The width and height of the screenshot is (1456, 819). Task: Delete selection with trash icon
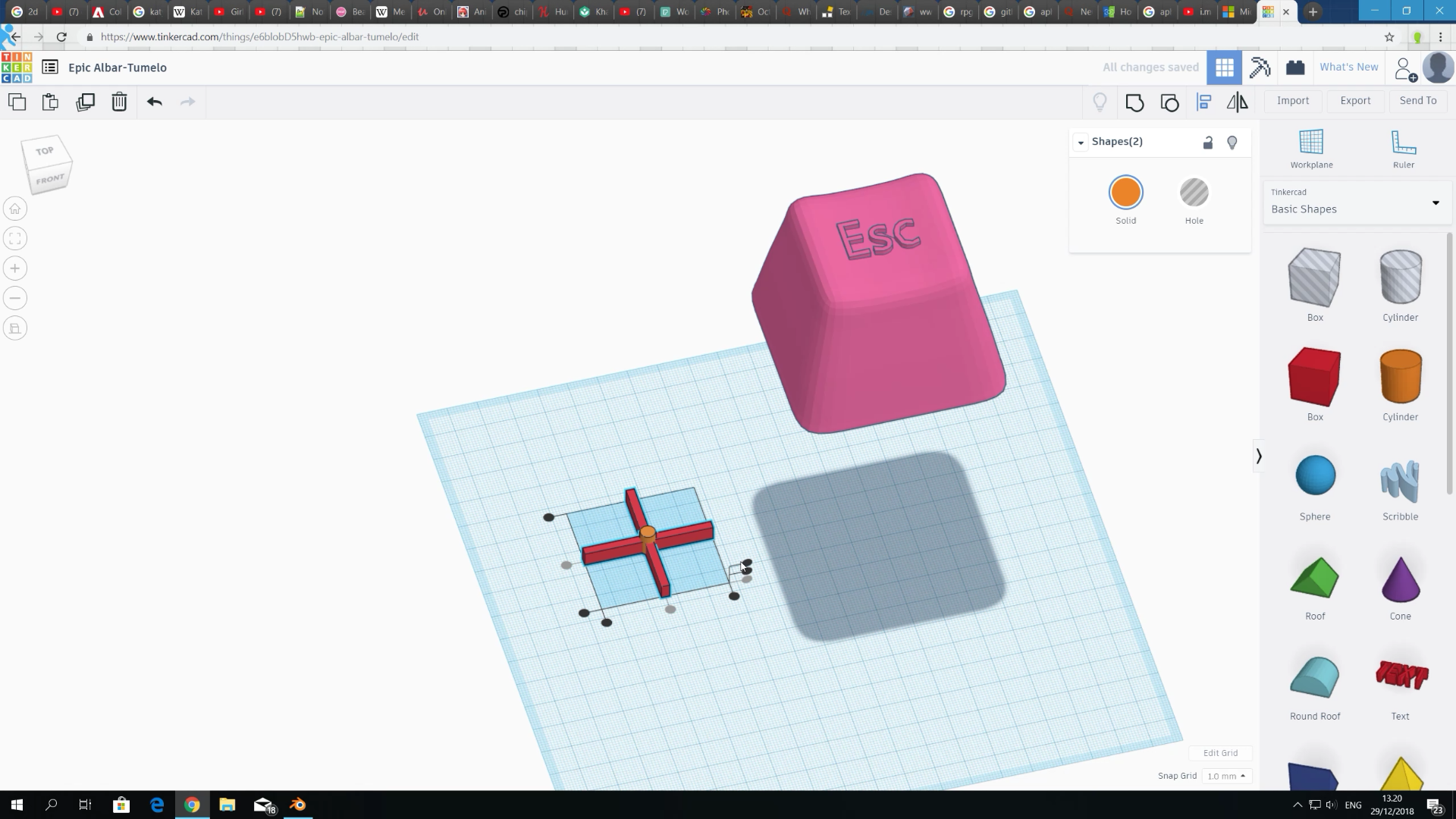[119, 102]
